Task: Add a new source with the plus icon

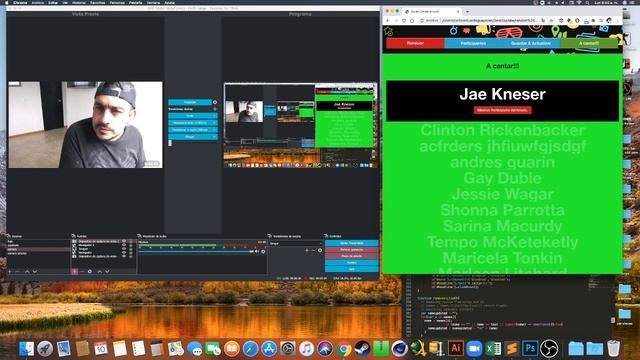Action: coord(75,271)
